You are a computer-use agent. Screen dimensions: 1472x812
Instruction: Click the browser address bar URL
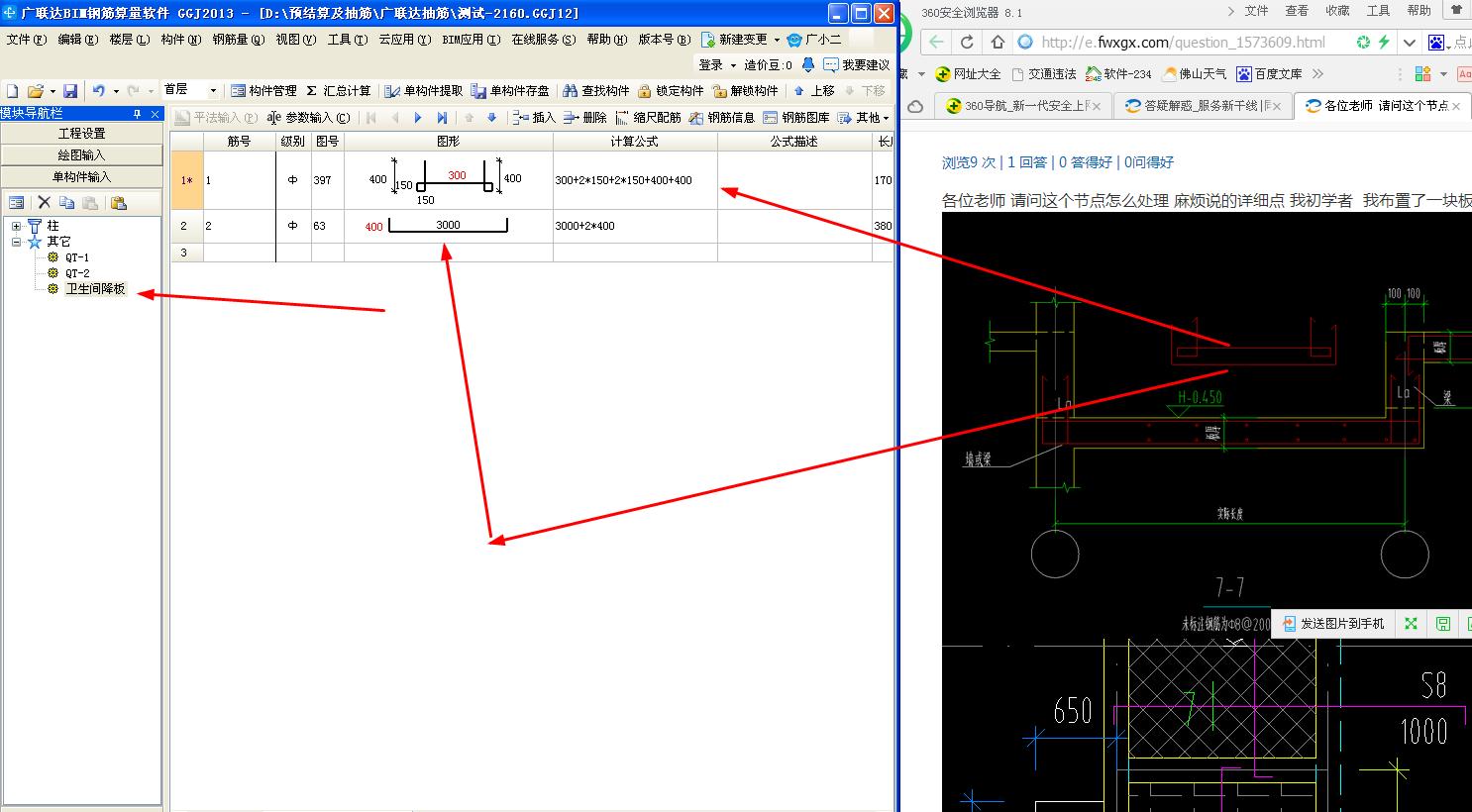[x=1183, y=43]
